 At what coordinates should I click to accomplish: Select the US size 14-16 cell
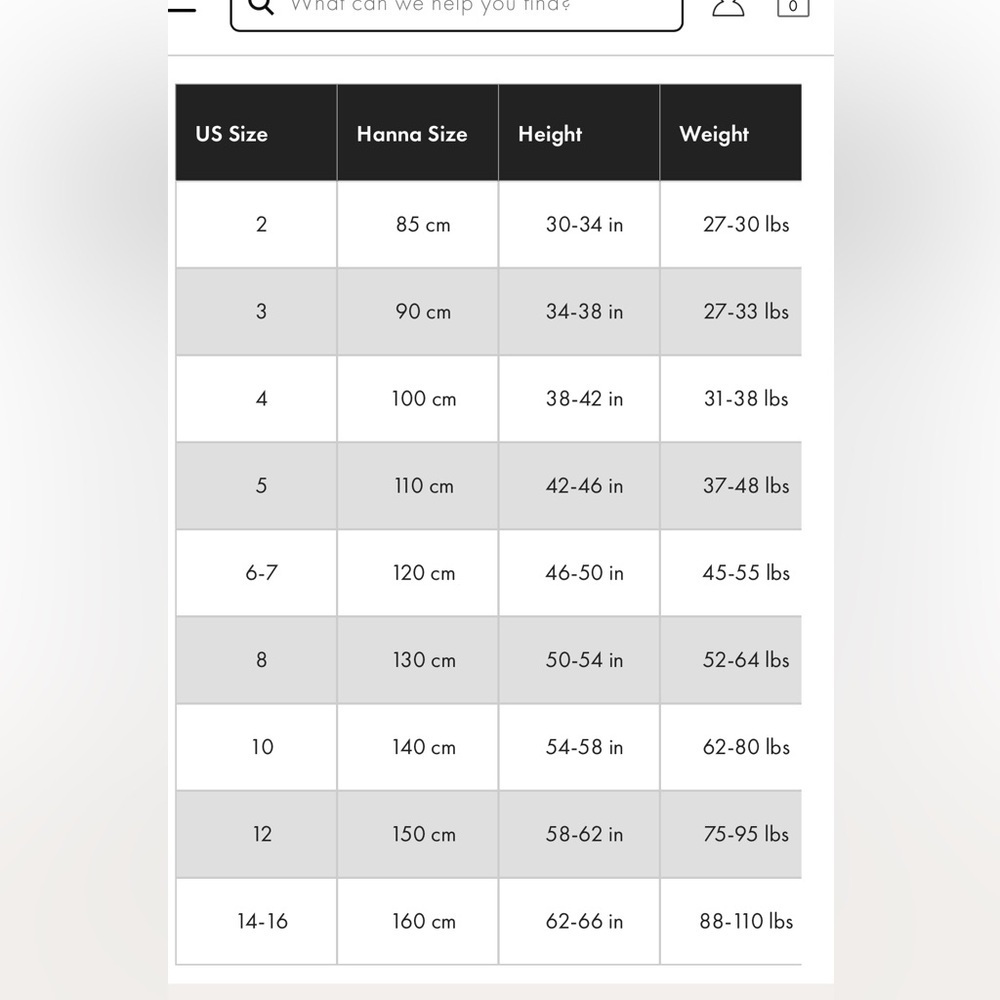(x=256, y=922)
